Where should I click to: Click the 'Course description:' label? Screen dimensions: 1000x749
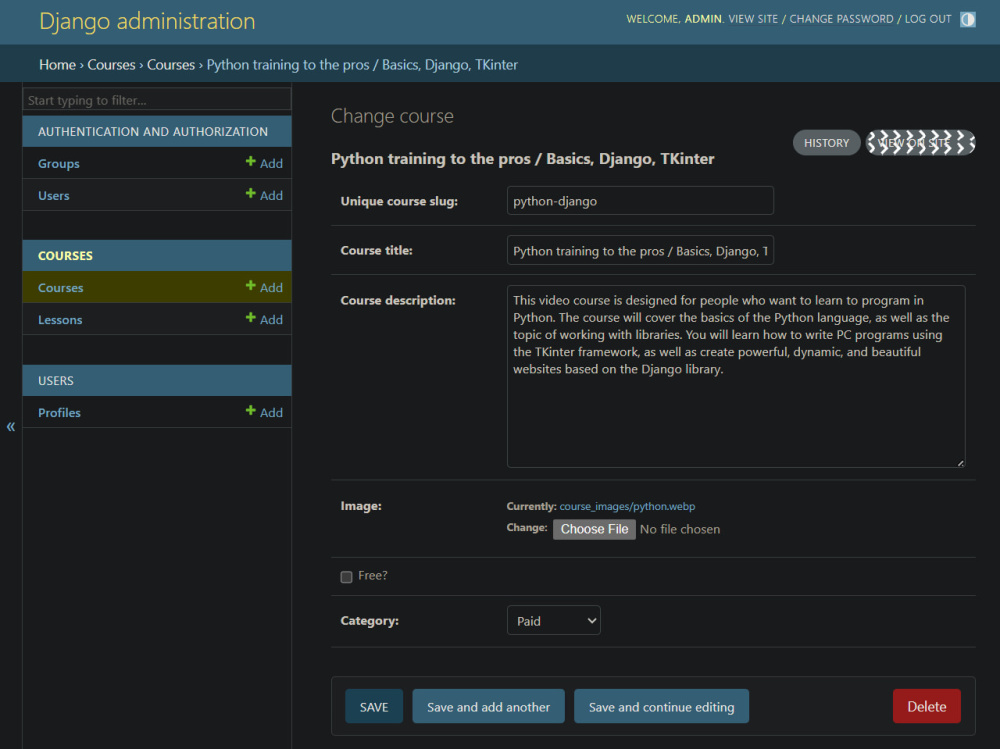pyautogui.click(x=398, y=300)
